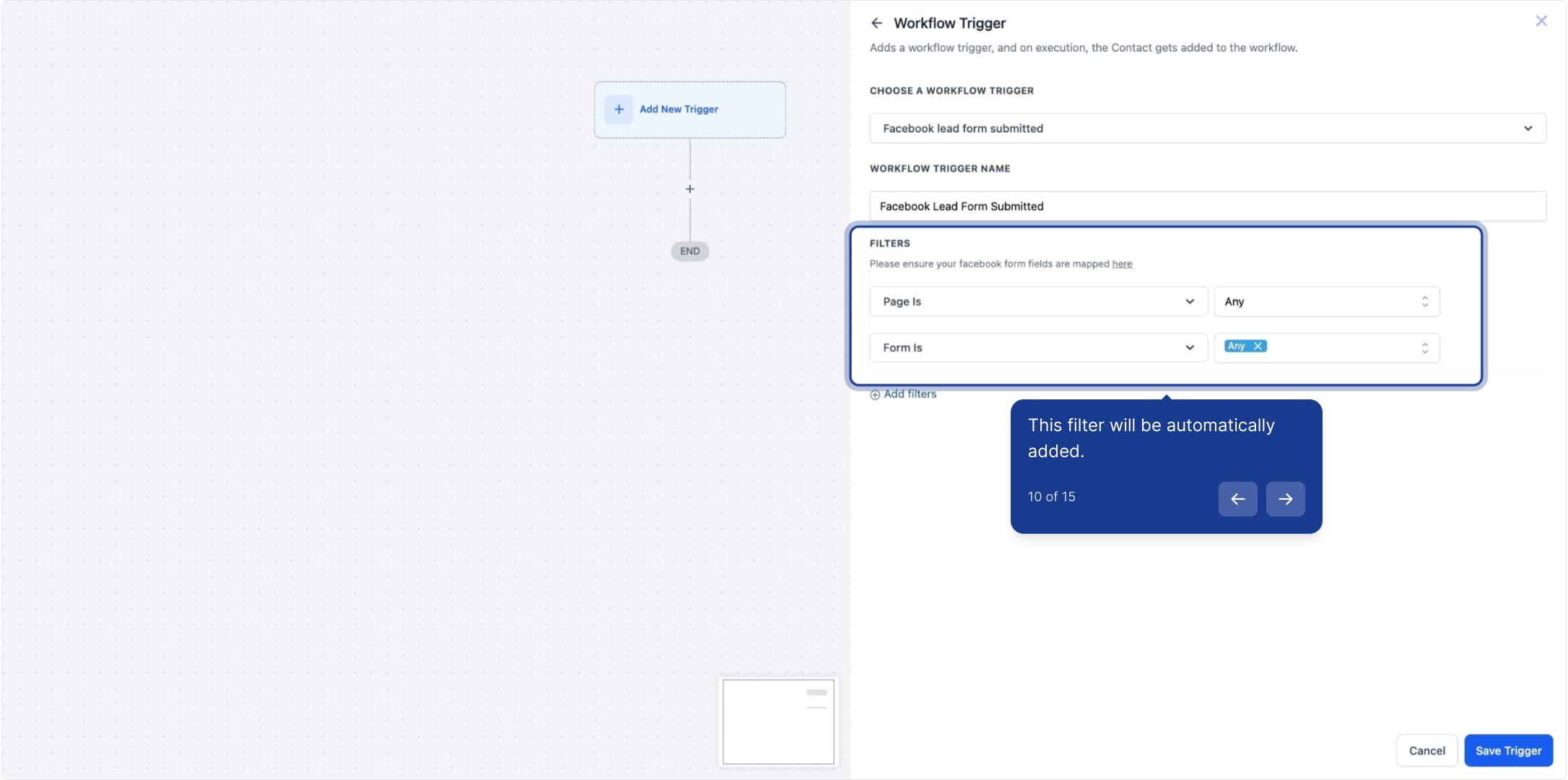Expand the Form Is filter dropdown
The height and width of the screenshot is (780, 1568).
1038,348
